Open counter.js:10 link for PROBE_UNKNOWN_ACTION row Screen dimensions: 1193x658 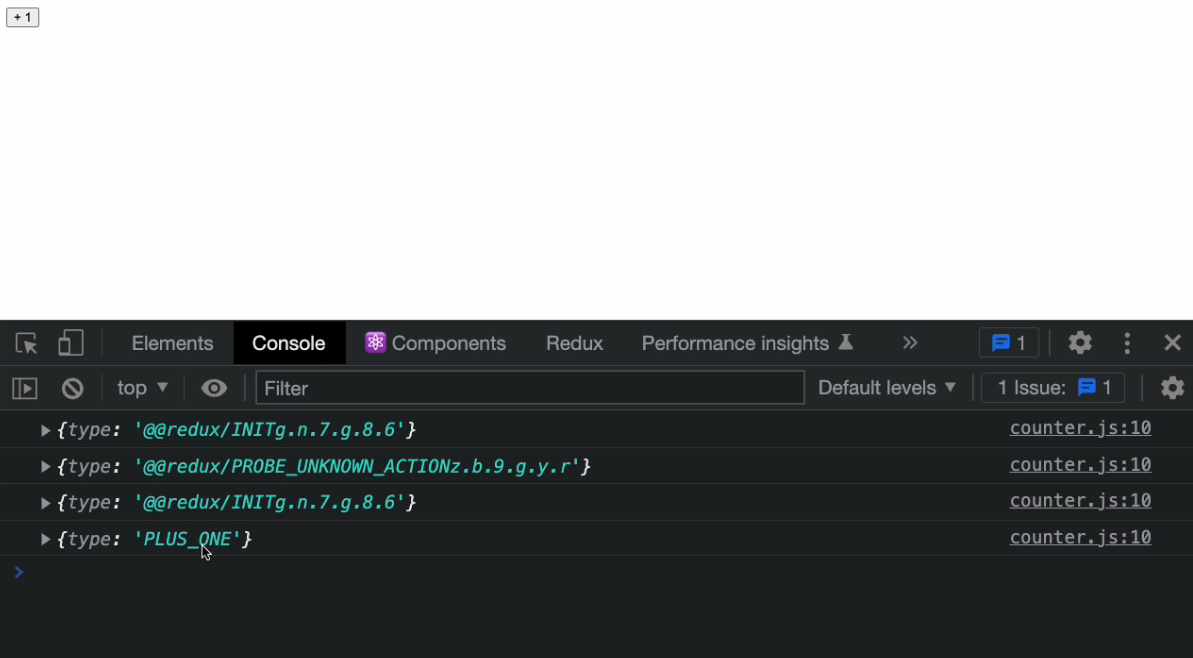click(x=1080, y=465)
